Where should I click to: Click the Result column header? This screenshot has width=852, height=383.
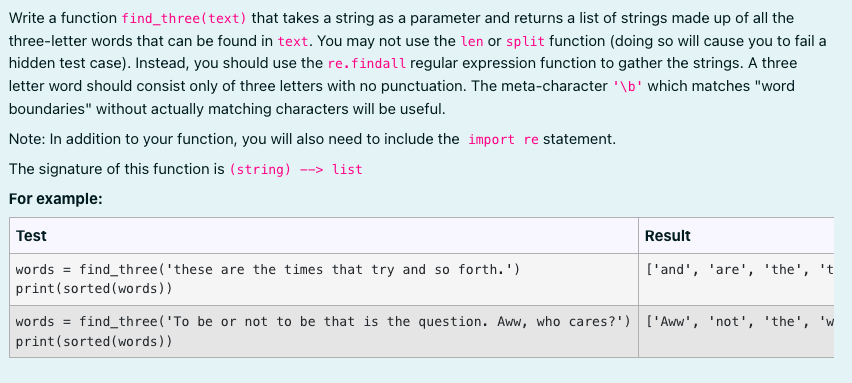pos(667,236)
